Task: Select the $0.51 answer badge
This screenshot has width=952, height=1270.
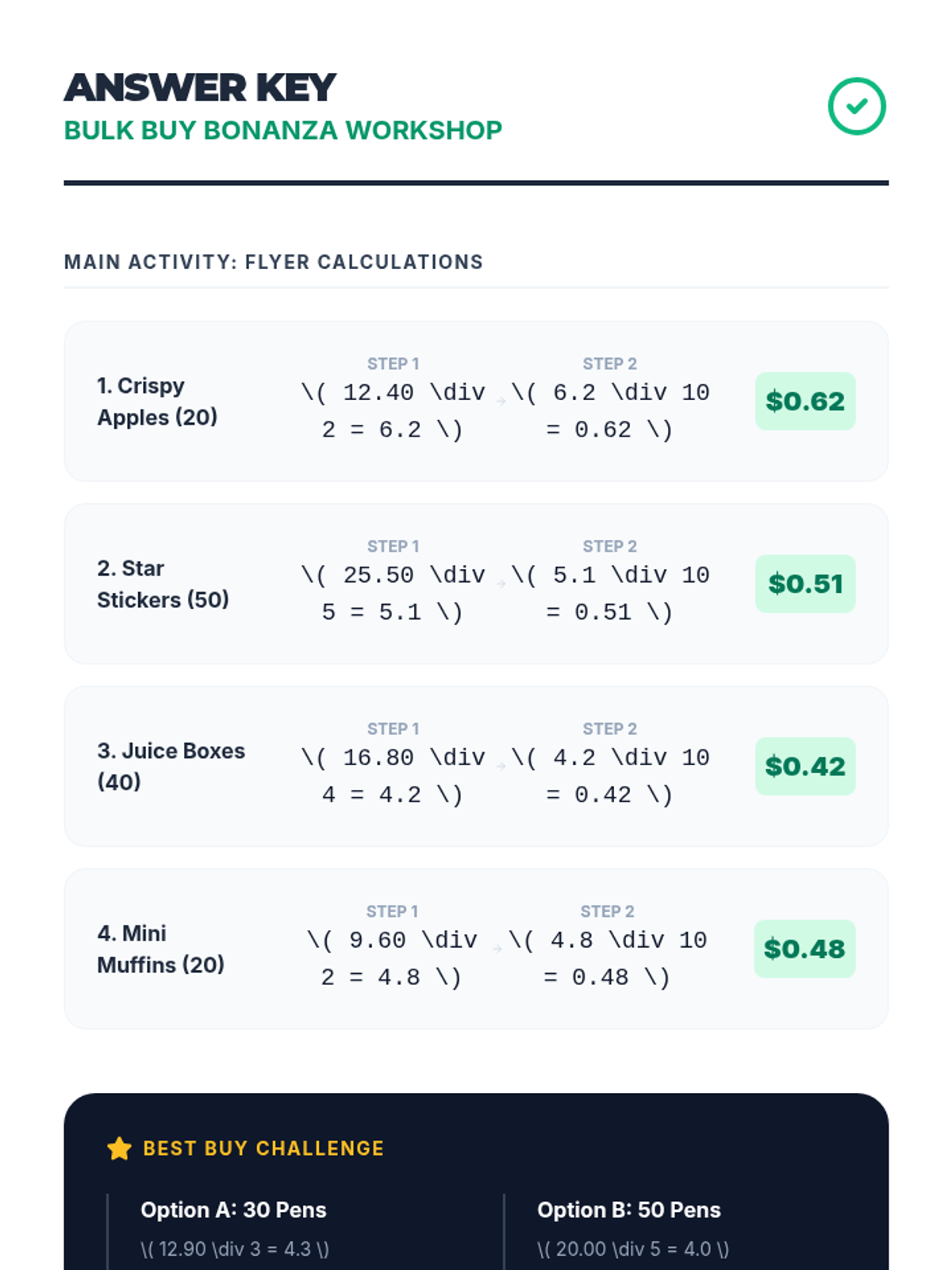Action: coord(805,583)
